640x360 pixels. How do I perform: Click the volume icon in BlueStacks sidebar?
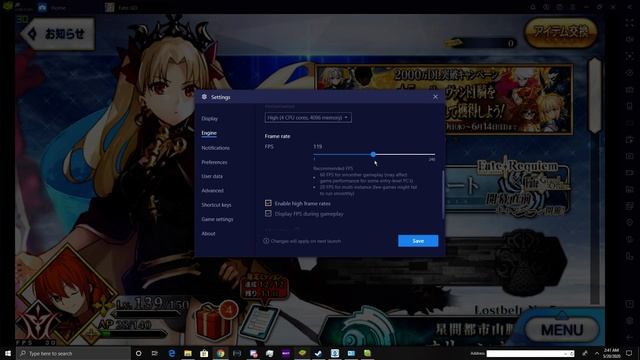click(x=629, y=39)
